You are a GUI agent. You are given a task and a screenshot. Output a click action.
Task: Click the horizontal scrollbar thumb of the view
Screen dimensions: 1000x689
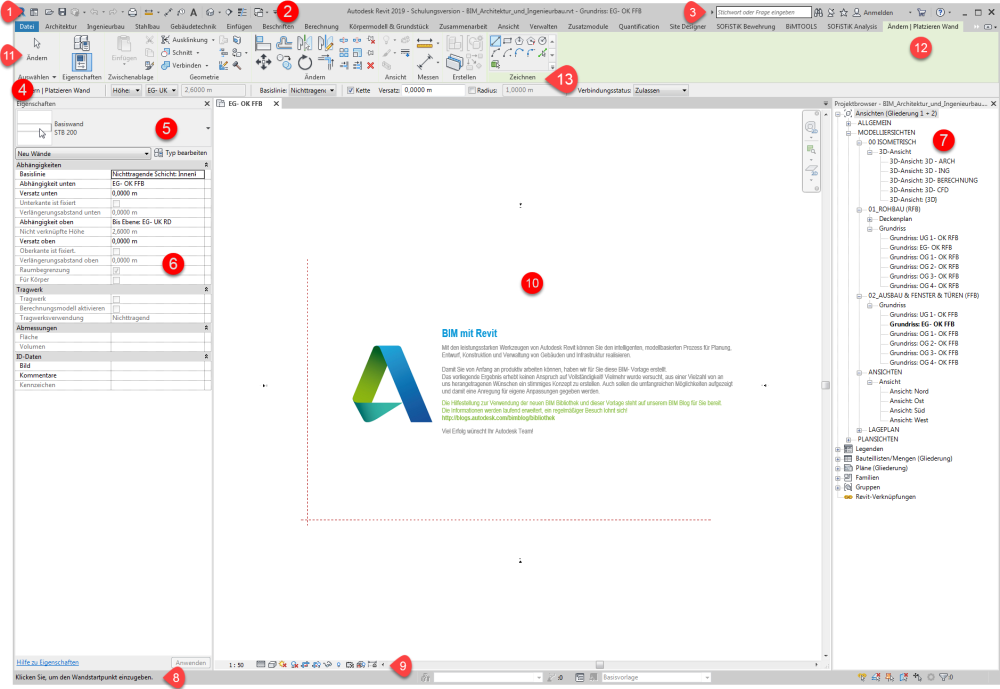point(599,665)
